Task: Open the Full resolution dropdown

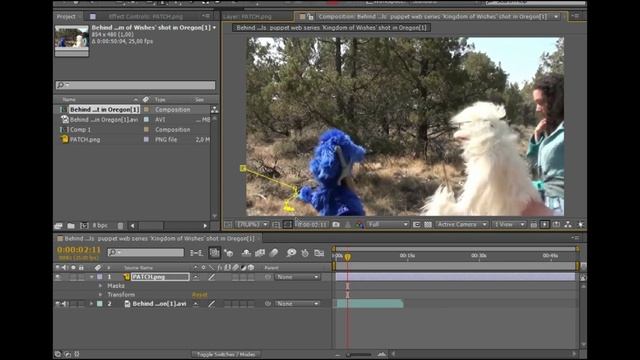Action: (388, 224)
